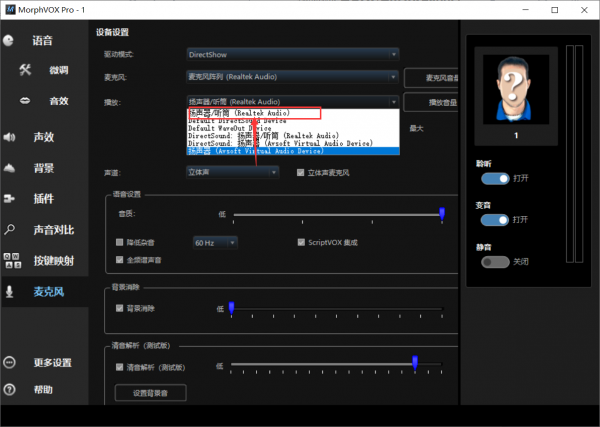This screenshot has width=600, height=427.
Task: Click the magnifier icon beside 声音对比
Action: click(9, 230)
